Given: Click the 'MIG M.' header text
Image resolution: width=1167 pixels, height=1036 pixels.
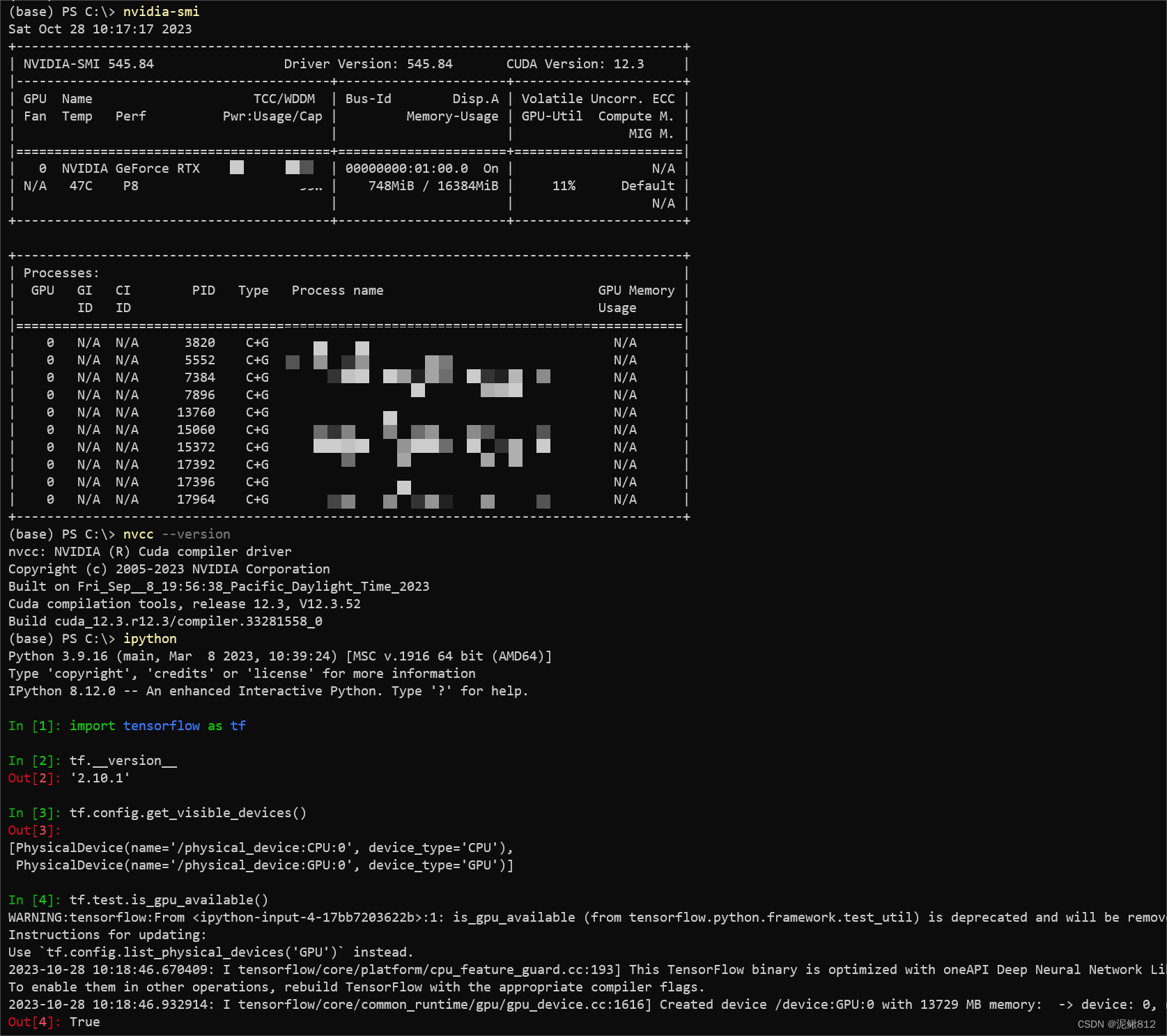Looking at the screenshot, I should pyautogui.click(x=651, y=134).
